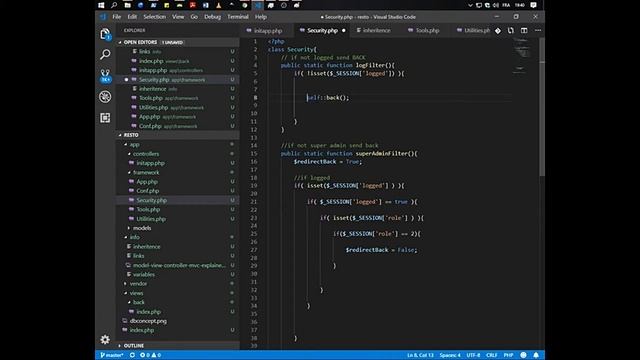The image size is (640, 360).
Task: Change end of line sequence CRLF
Action: pos(491,355)
